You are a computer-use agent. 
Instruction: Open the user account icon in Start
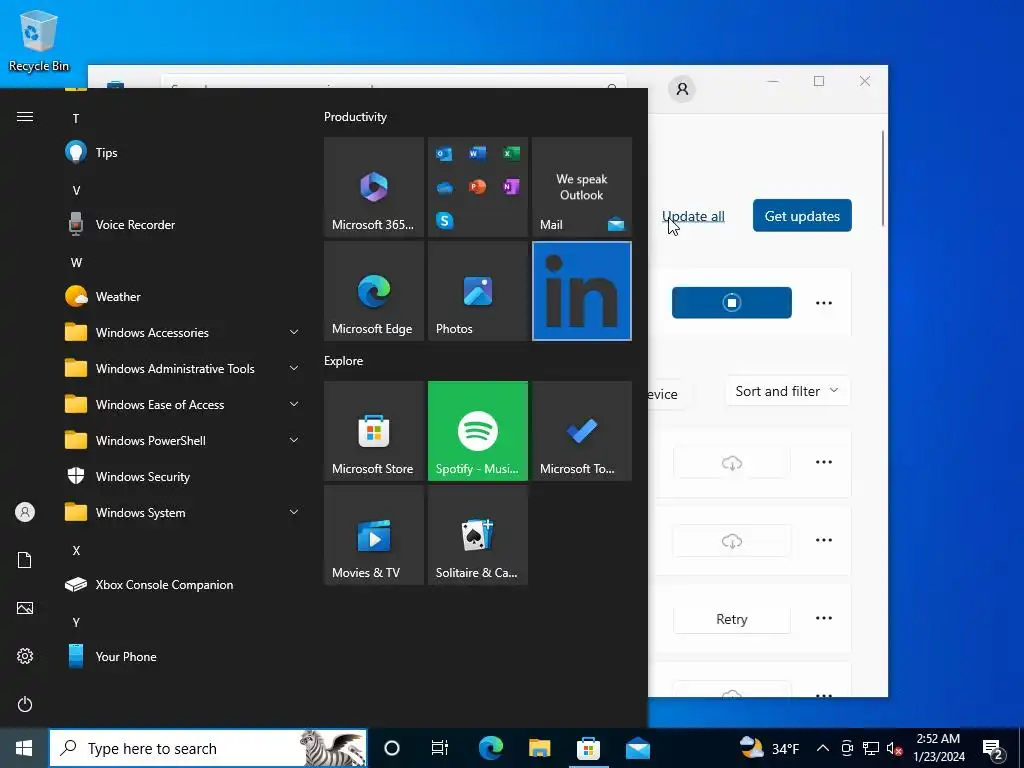(x=25, y=512)
